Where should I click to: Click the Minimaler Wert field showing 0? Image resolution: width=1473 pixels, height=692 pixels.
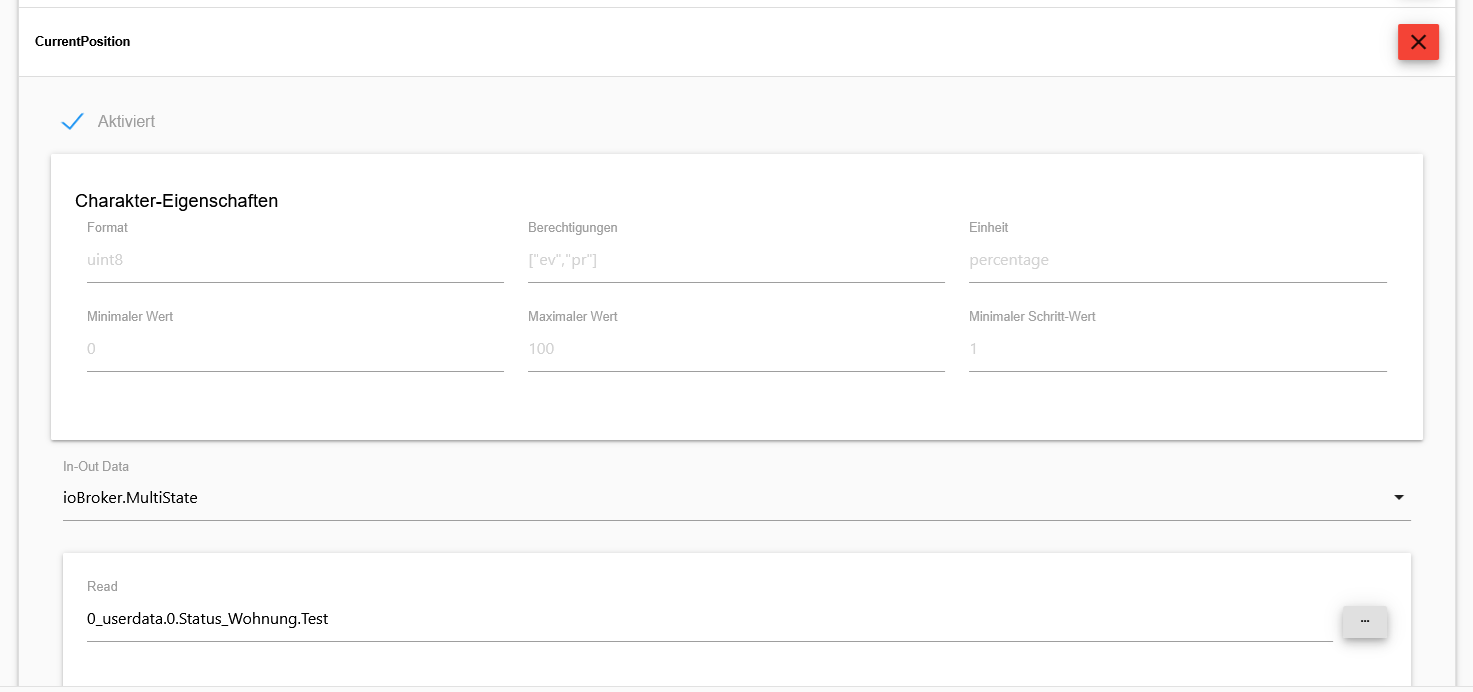pos(295,349)
